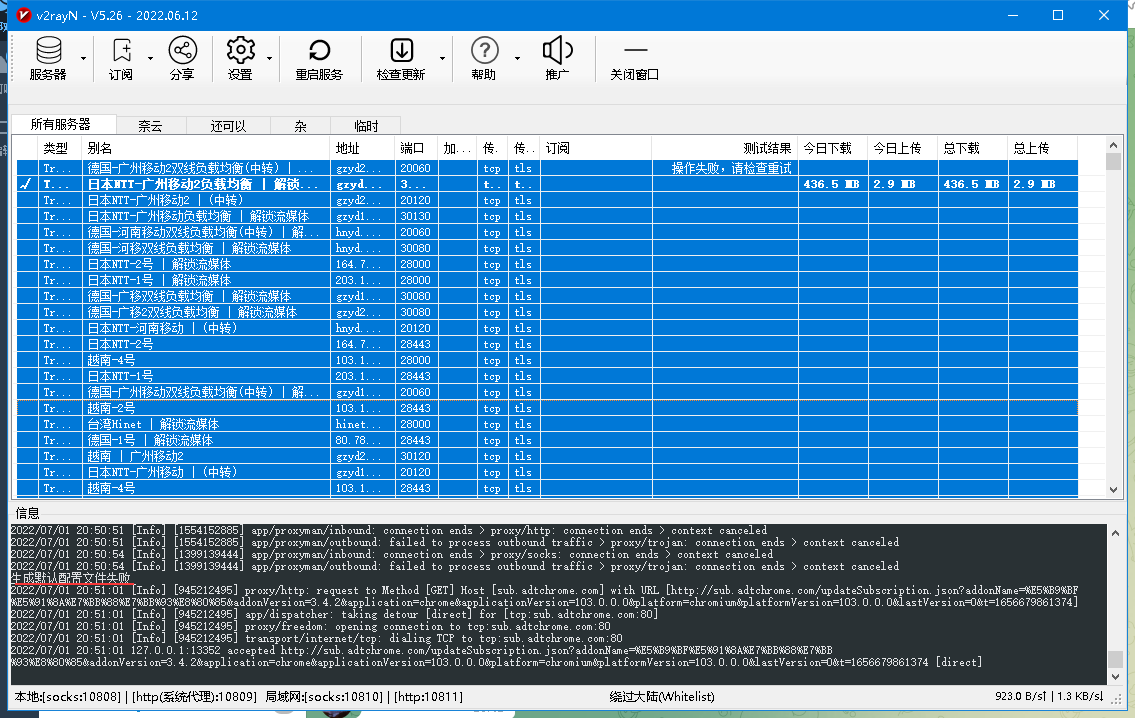
Task: Click log panel scrollbar up arrow
Action: pyautogui.click(x=1115, y=533)
